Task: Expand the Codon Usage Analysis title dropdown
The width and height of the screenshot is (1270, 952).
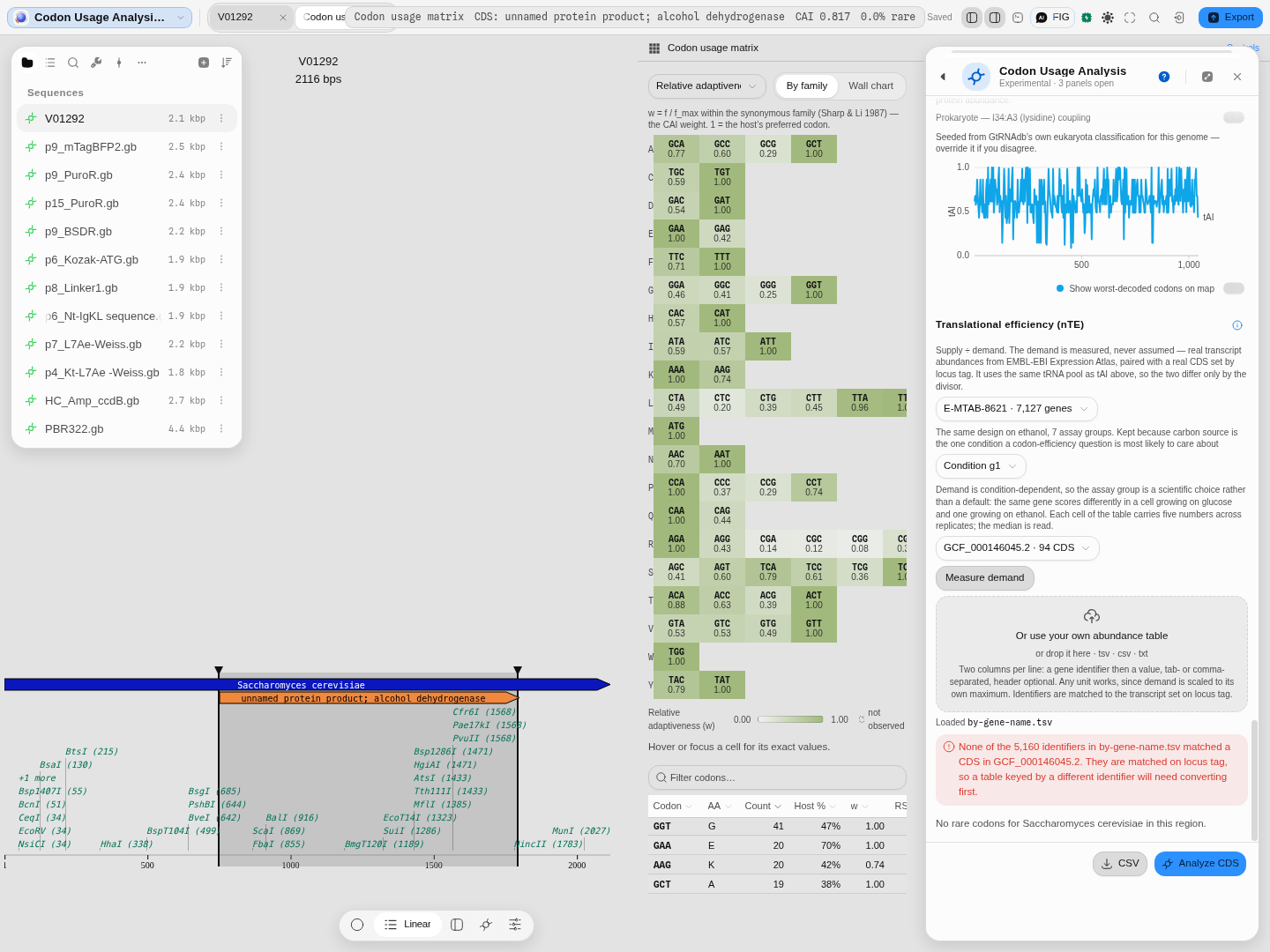Action: tap(100, 18)
